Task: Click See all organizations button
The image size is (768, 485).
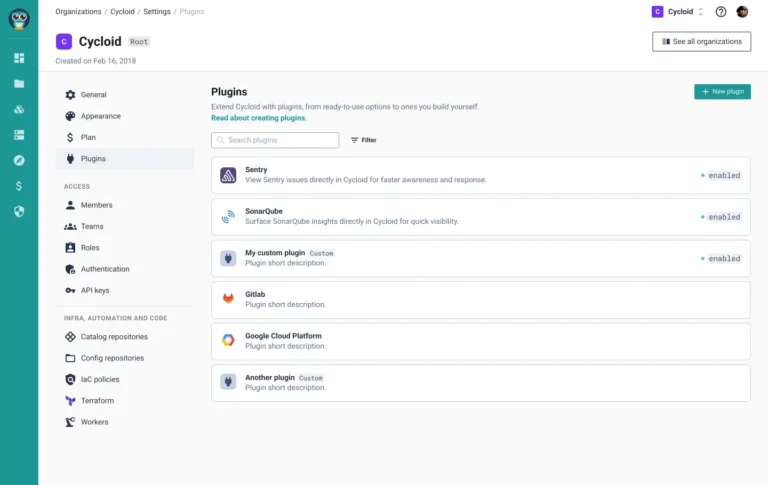Action: pos(701,41)
